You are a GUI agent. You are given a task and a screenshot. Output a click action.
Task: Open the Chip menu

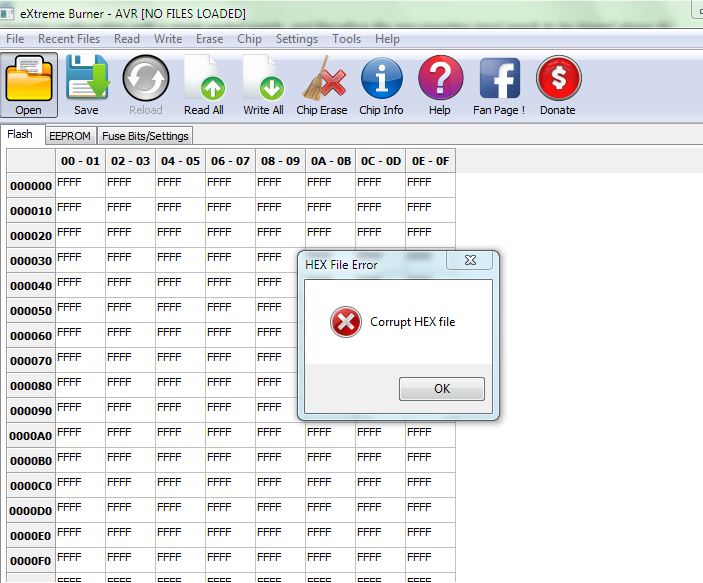tap(249, 39)
